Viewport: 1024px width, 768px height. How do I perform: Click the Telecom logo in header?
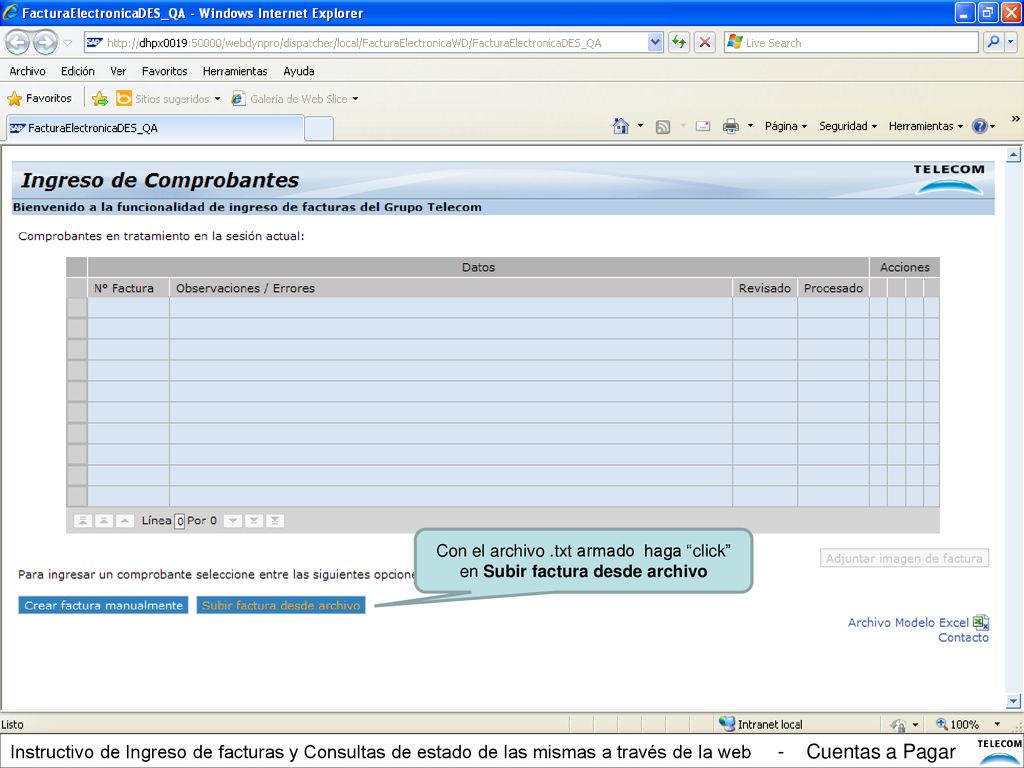pyautogui.click(x=948, y=179)
